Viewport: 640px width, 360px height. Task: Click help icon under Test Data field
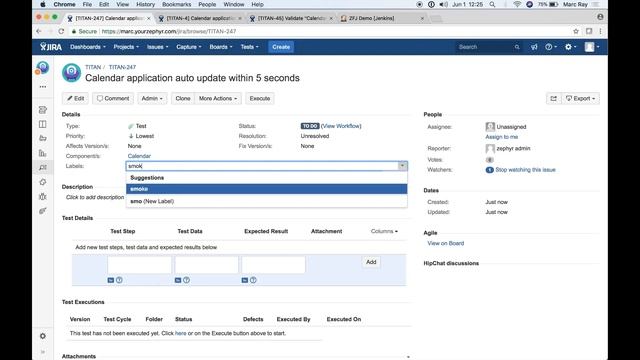tap(186, 280)
